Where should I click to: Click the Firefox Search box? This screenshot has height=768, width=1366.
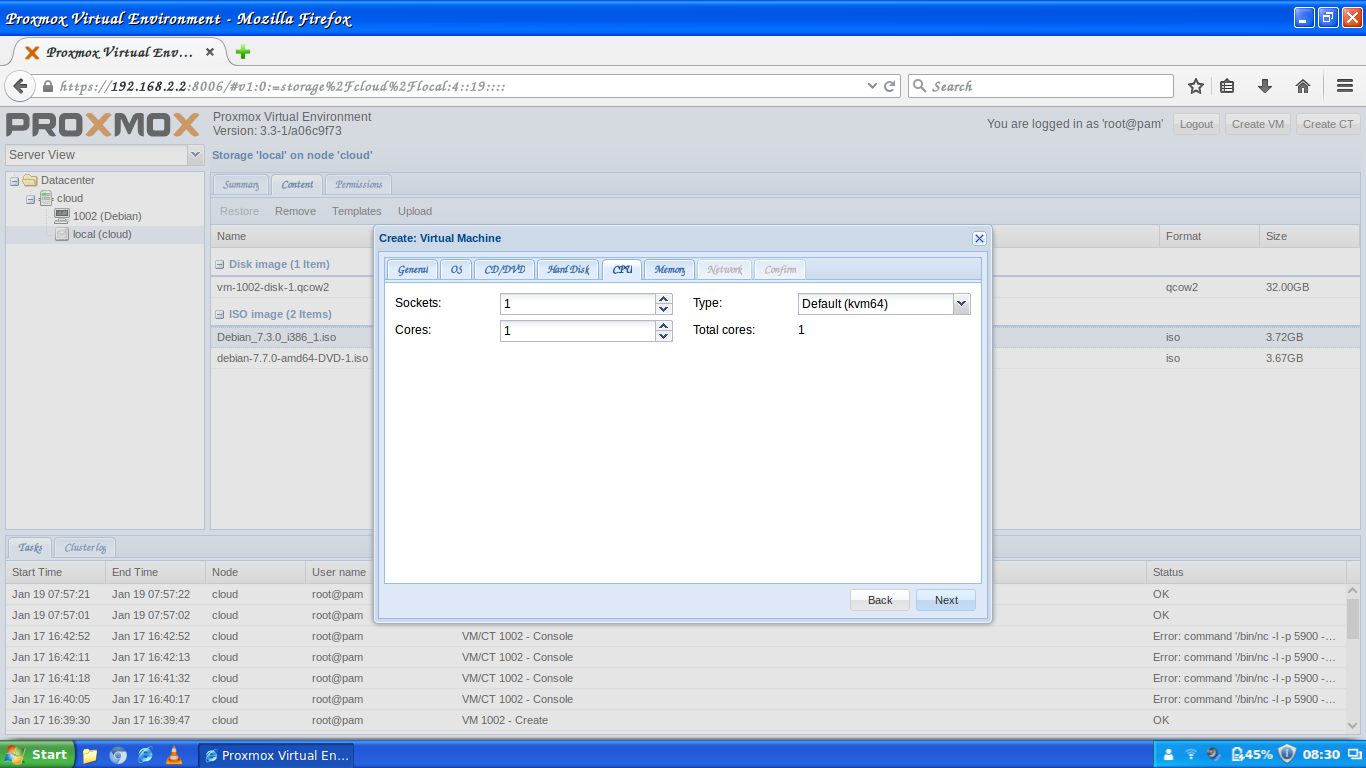coord(1041,86)
